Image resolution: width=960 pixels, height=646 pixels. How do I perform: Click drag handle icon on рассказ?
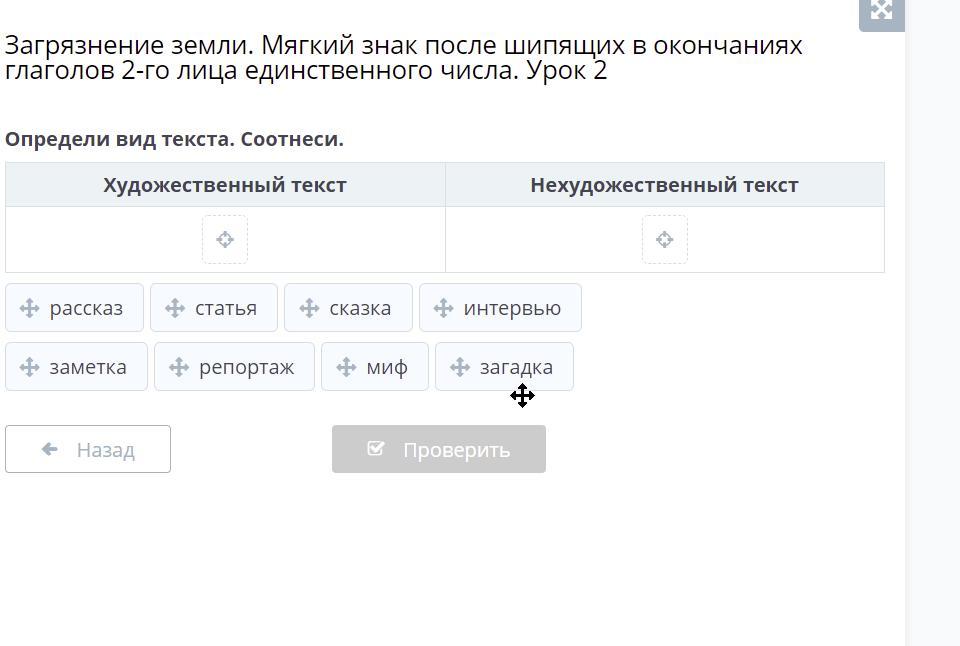point(29,308)
